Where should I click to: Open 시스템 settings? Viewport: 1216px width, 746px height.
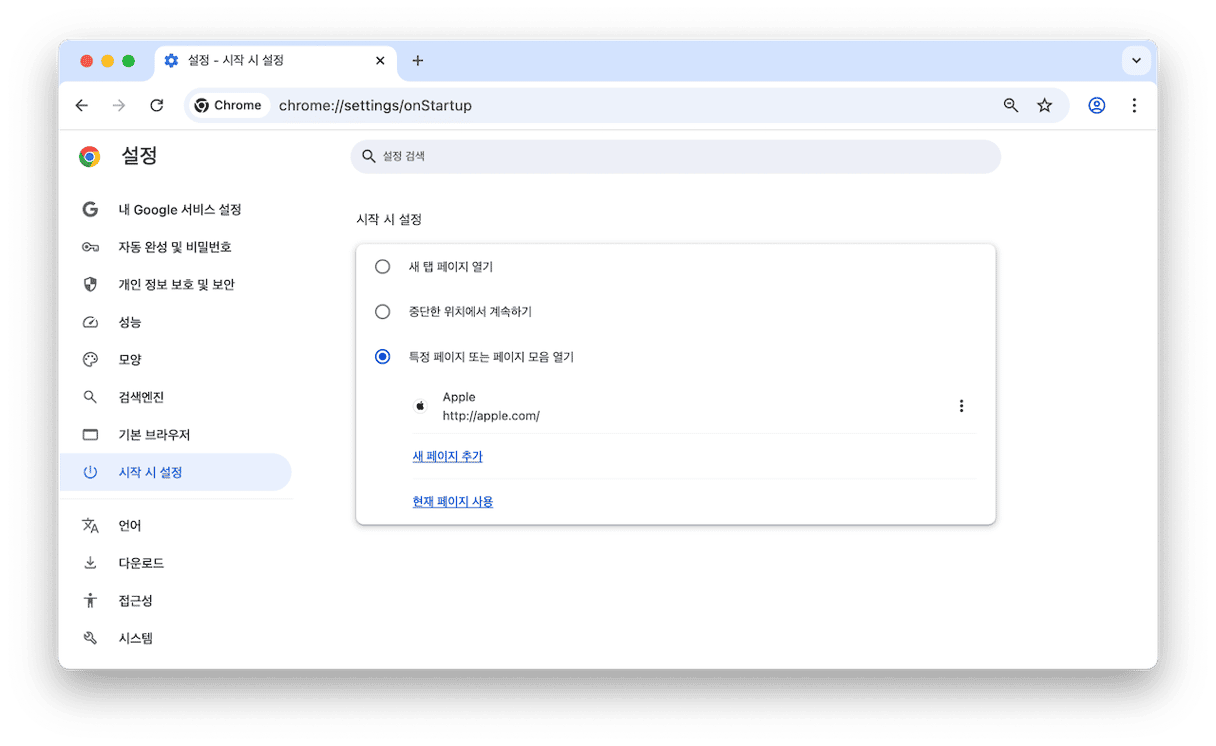(x=175, y=638)
